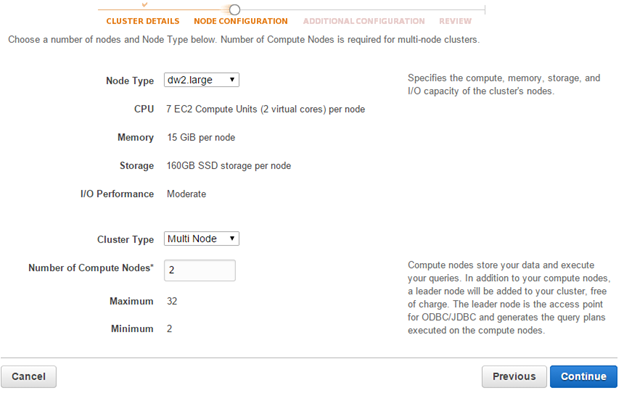Click the Node Type label

[x=130, y=81]
